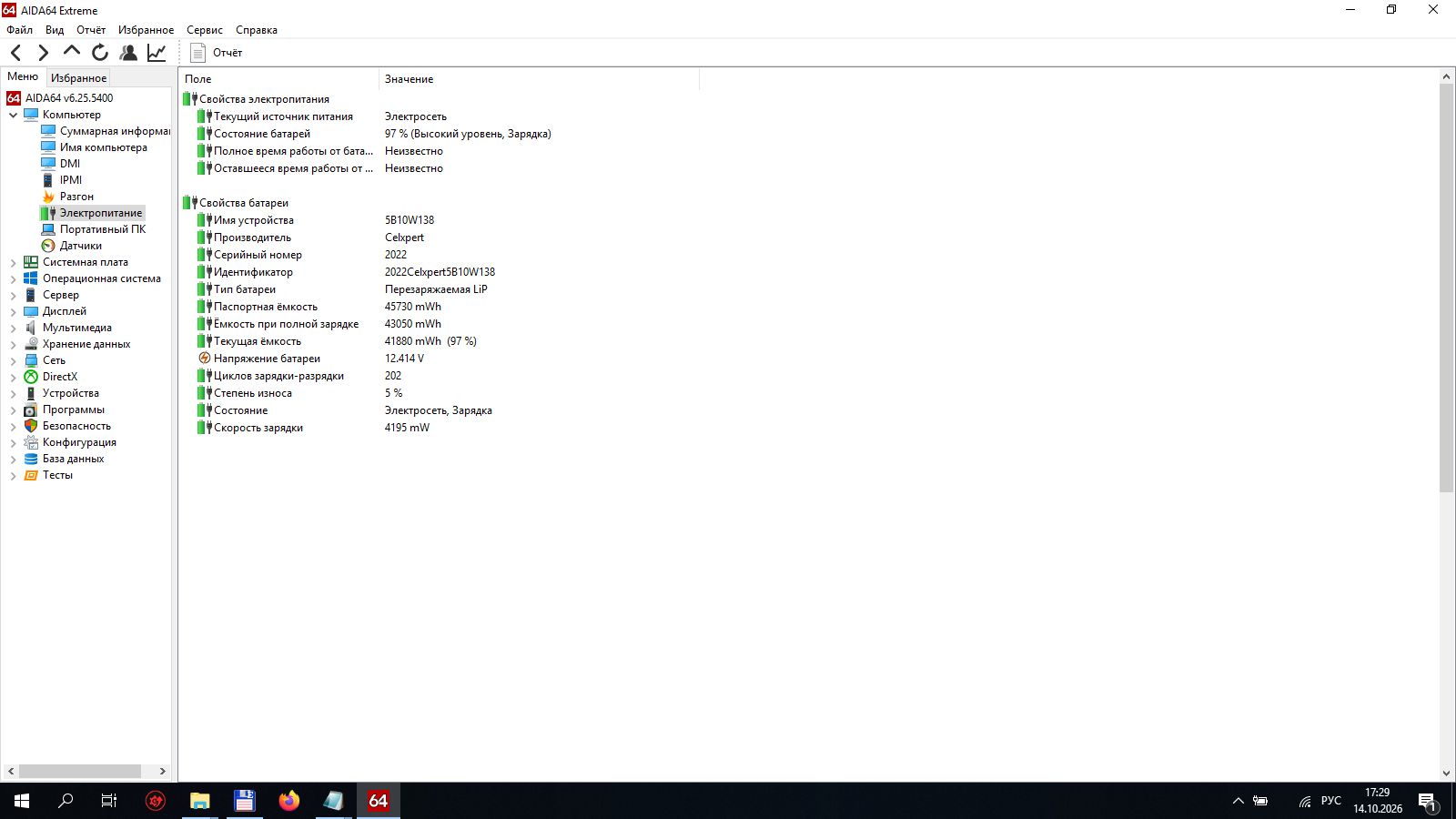The width and height of the screenshot is (1456, 819).
Task: Switch to the Меню tab in sidebar
Action: coord(23,77)
